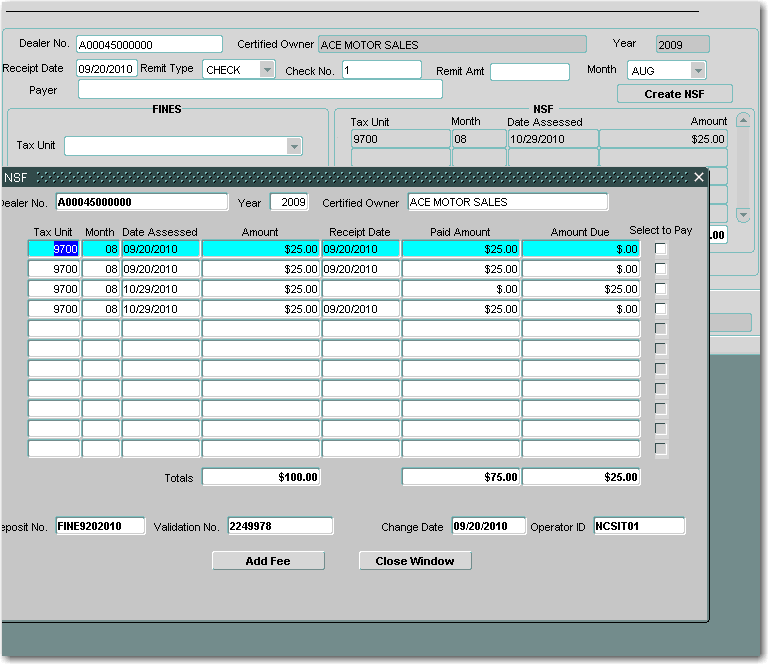
Task: Tick Select to Pay checkbox in seventh row
Action: 660,369
